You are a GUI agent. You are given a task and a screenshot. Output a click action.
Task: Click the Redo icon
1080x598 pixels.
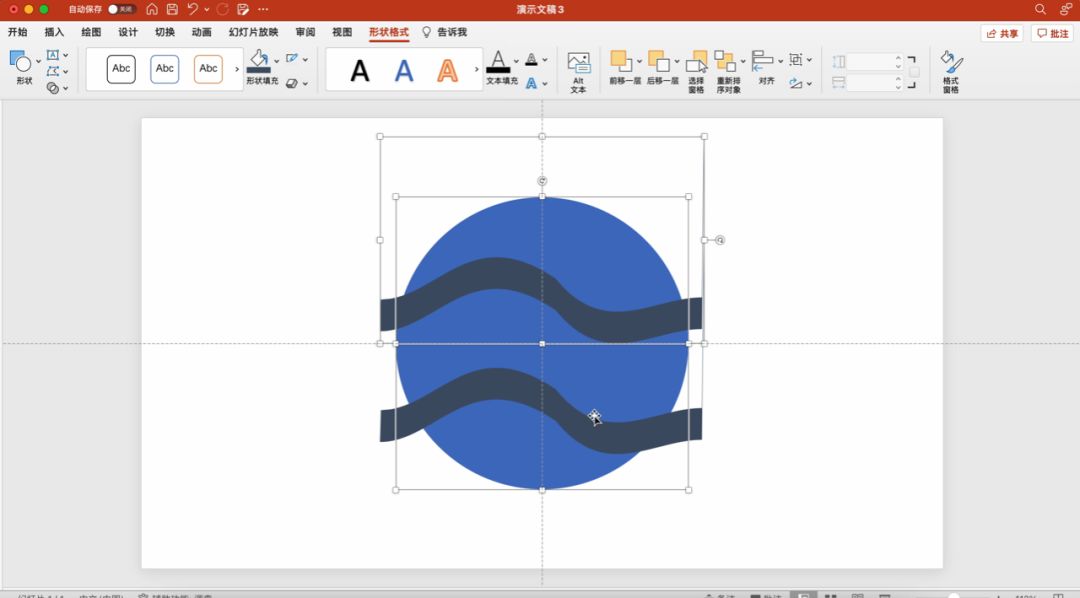coord(222,9)
